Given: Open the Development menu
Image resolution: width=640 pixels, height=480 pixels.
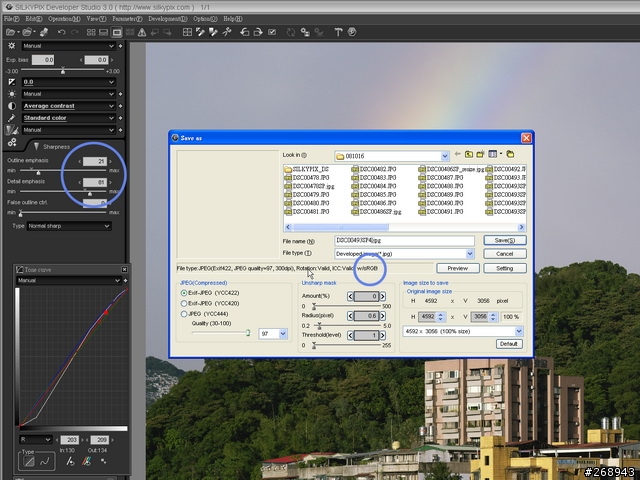Looking at the screenshot, I should click(168, 19).
